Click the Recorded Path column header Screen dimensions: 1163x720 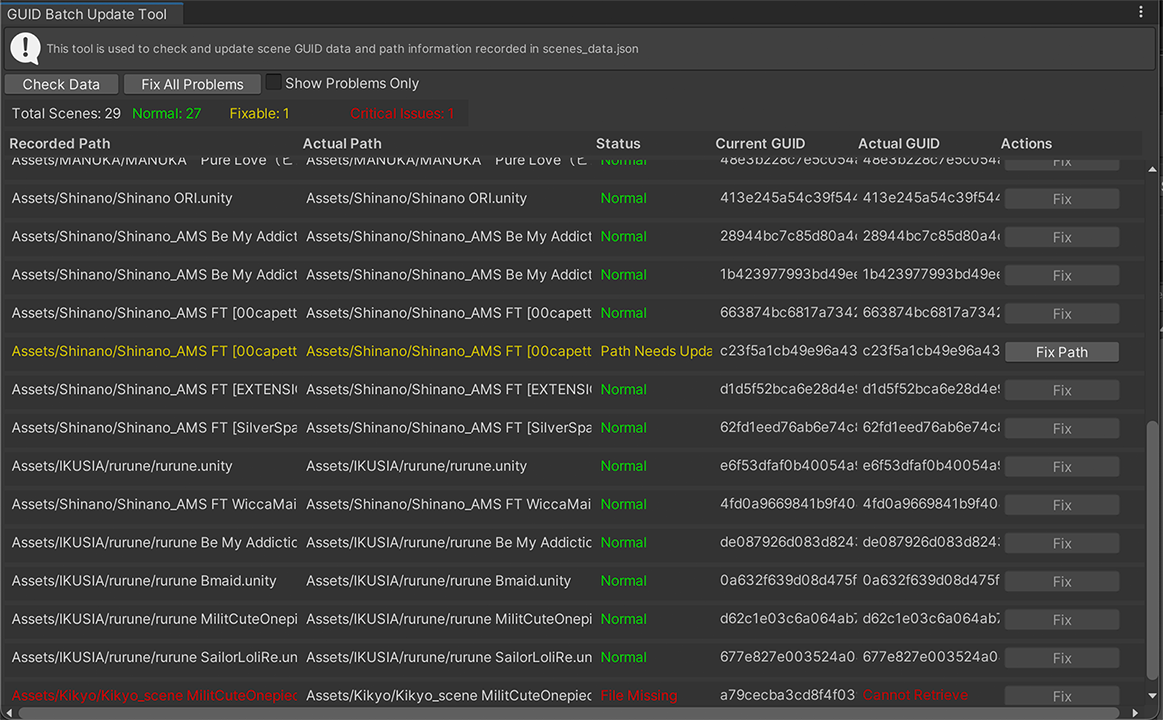point(60,143)
